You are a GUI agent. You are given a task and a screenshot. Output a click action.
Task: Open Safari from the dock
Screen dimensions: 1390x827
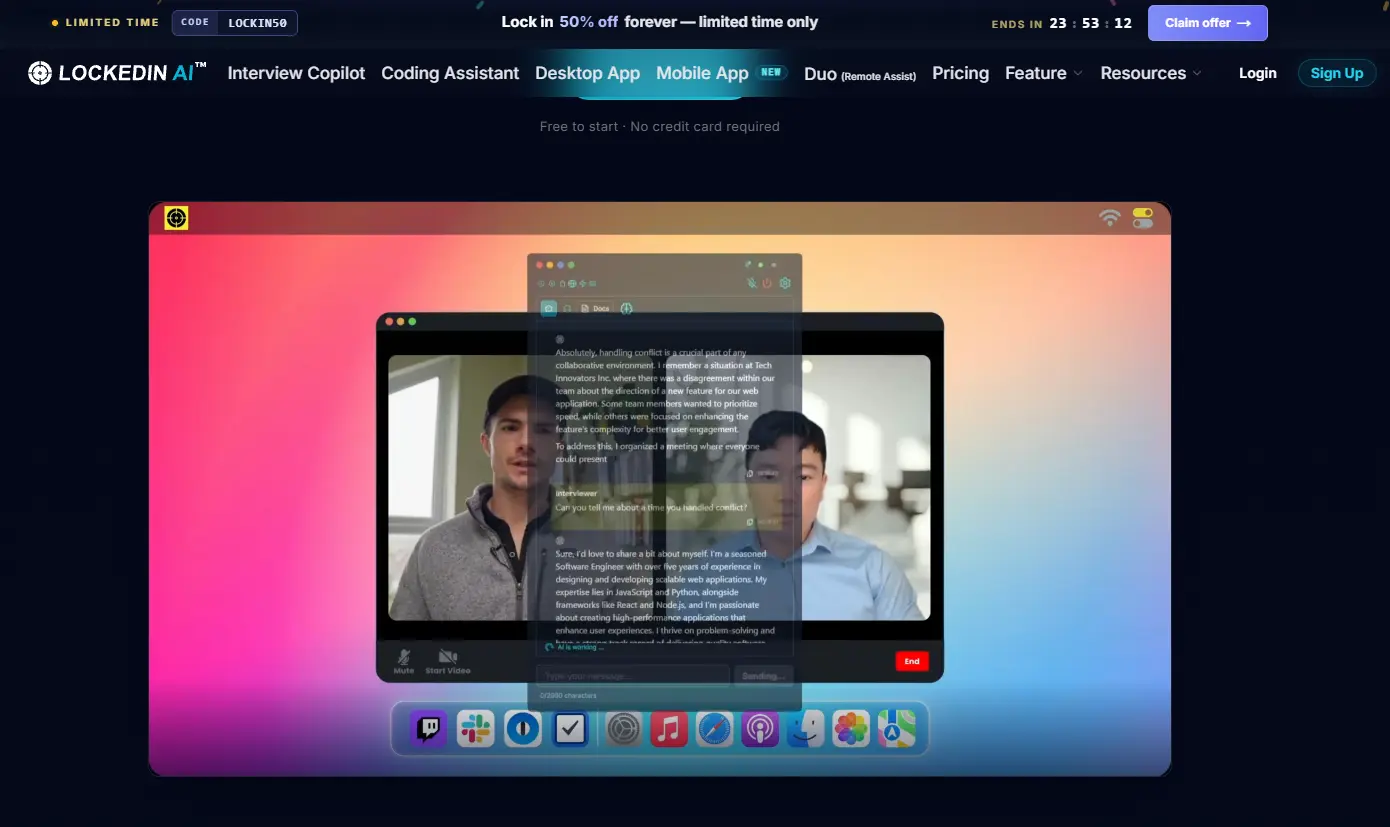point(715,729)
